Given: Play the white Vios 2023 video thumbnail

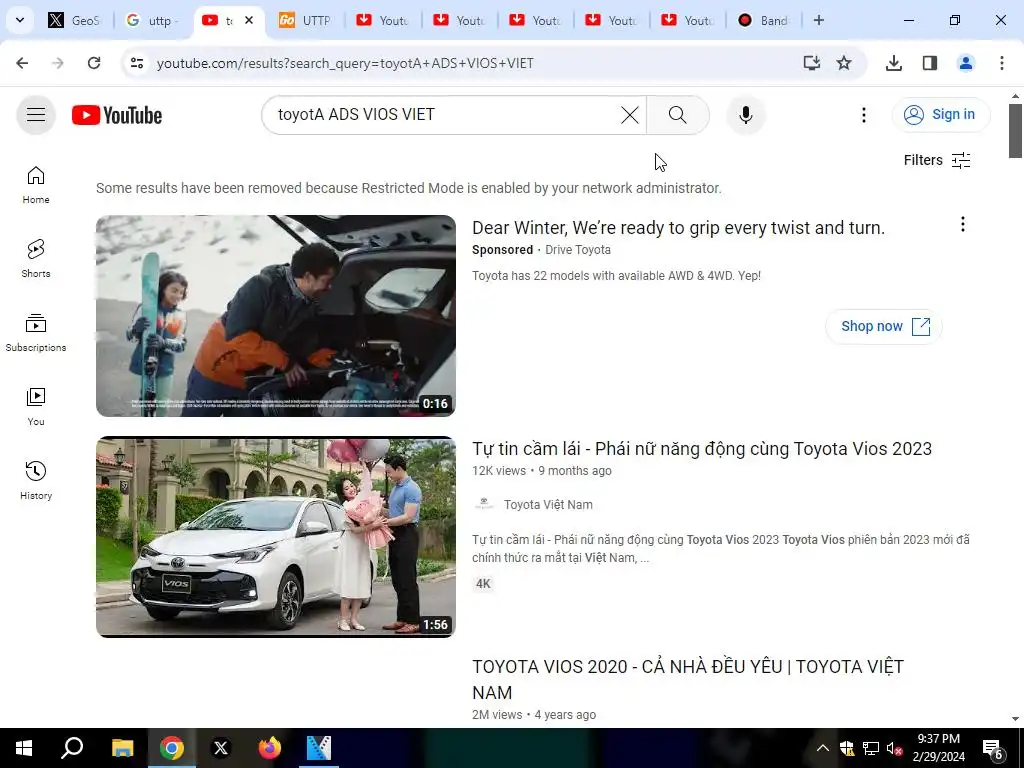Looking at the screenshot, I should pyautogui.click(x=276, y=537).
